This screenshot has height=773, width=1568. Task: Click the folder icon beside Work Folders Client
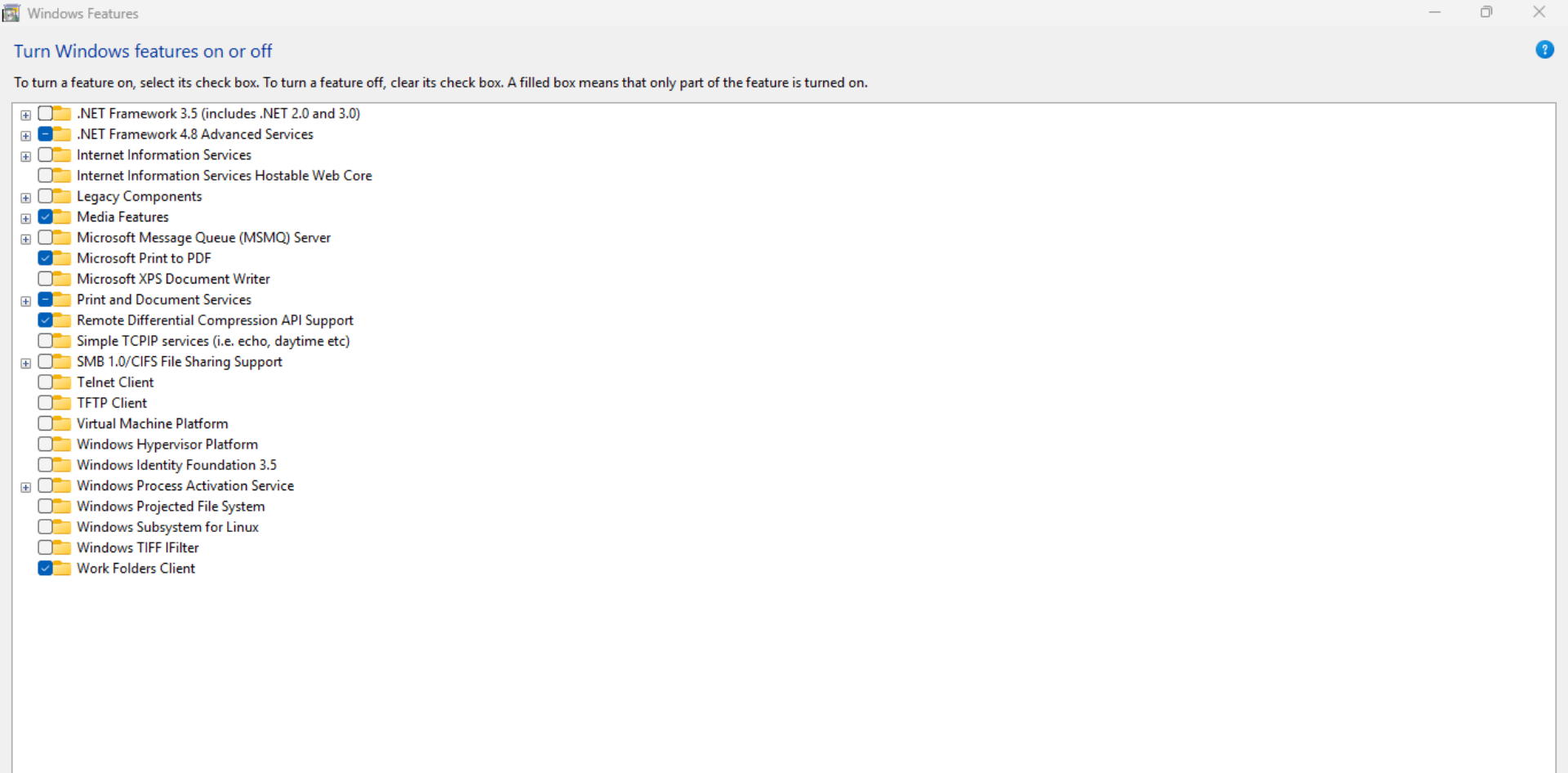[x=62, y=569]
